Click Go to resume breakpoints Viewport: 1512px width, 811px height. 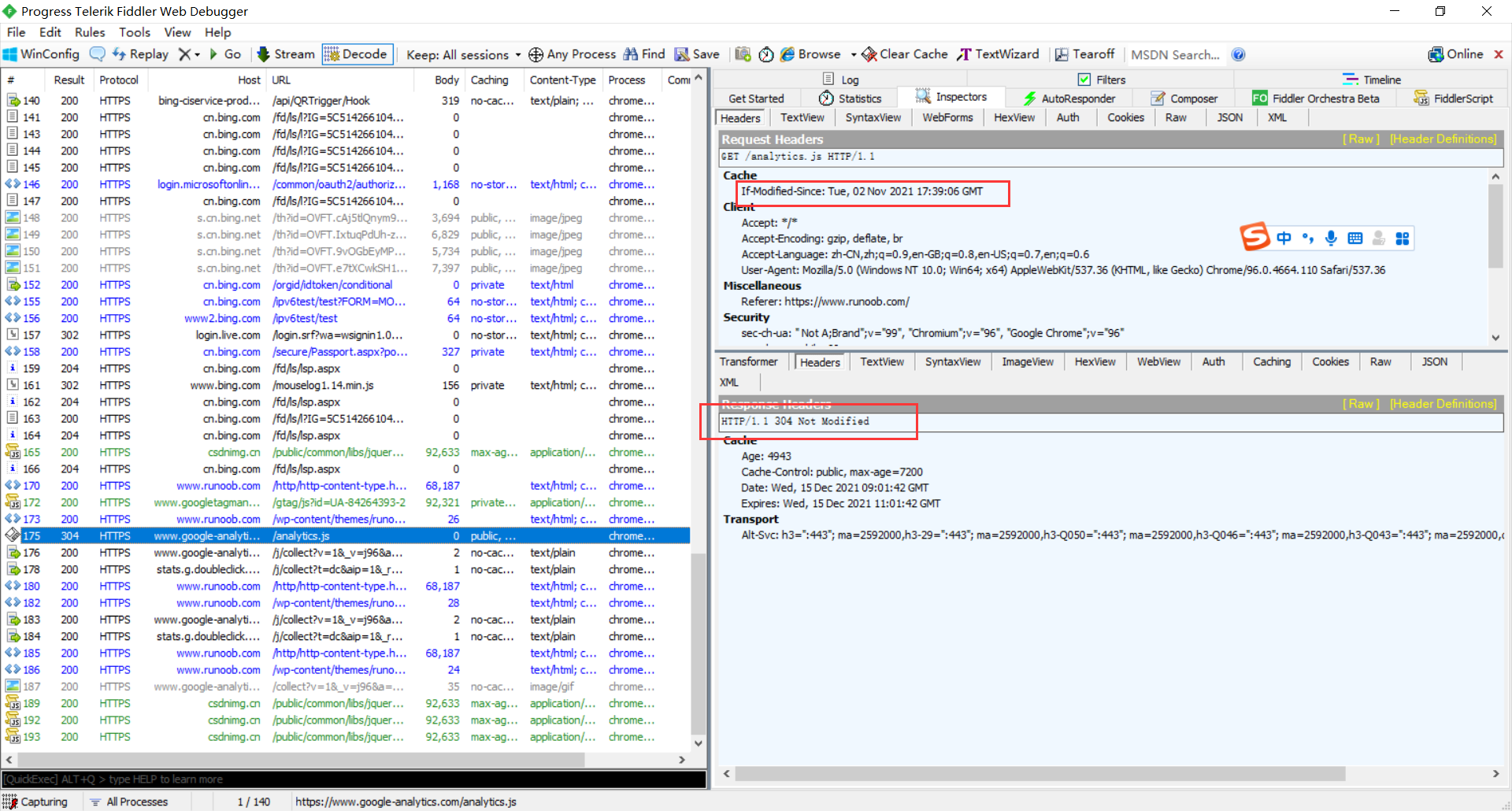tap(225, 54)
